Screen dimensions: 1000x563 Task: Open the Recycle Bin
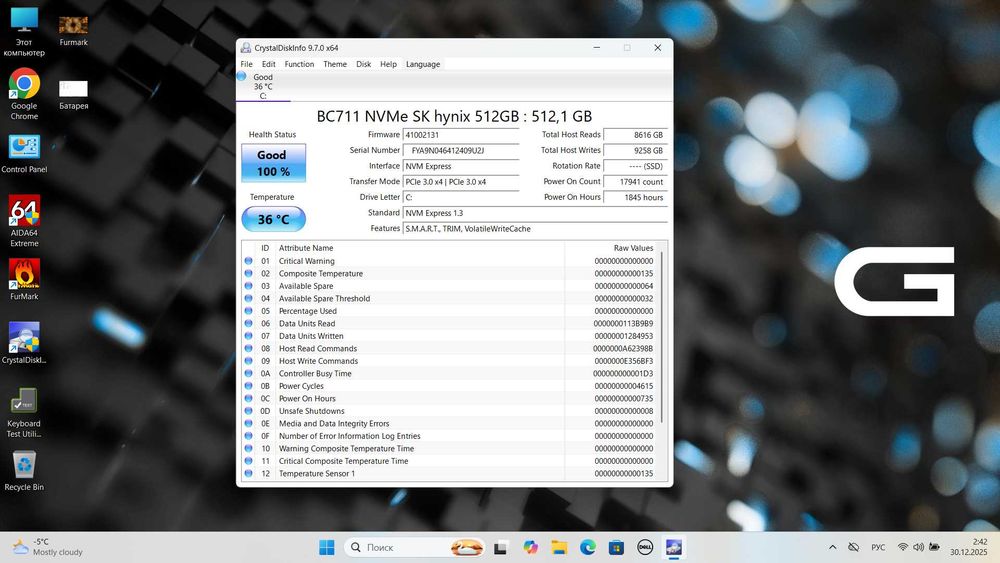(24, 471)
